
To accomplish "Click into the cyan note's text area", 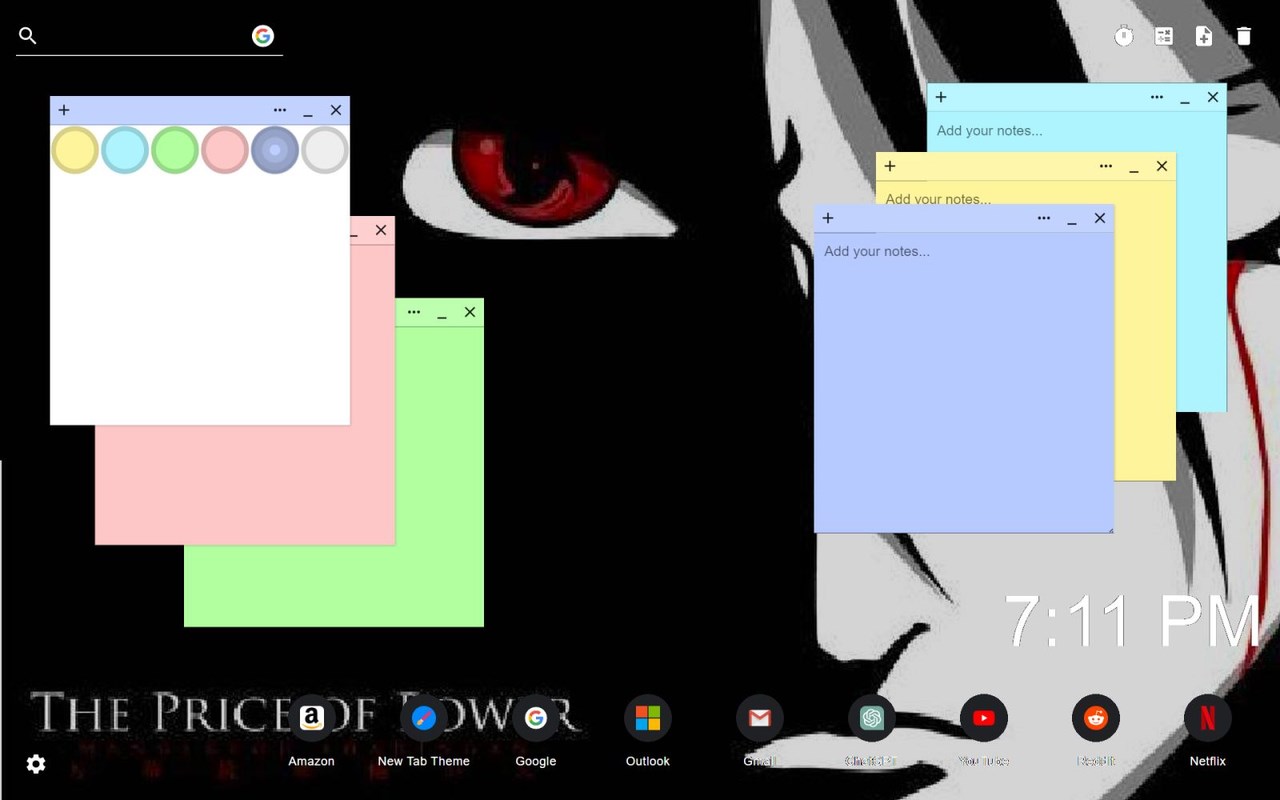I will click(1077, 131).
